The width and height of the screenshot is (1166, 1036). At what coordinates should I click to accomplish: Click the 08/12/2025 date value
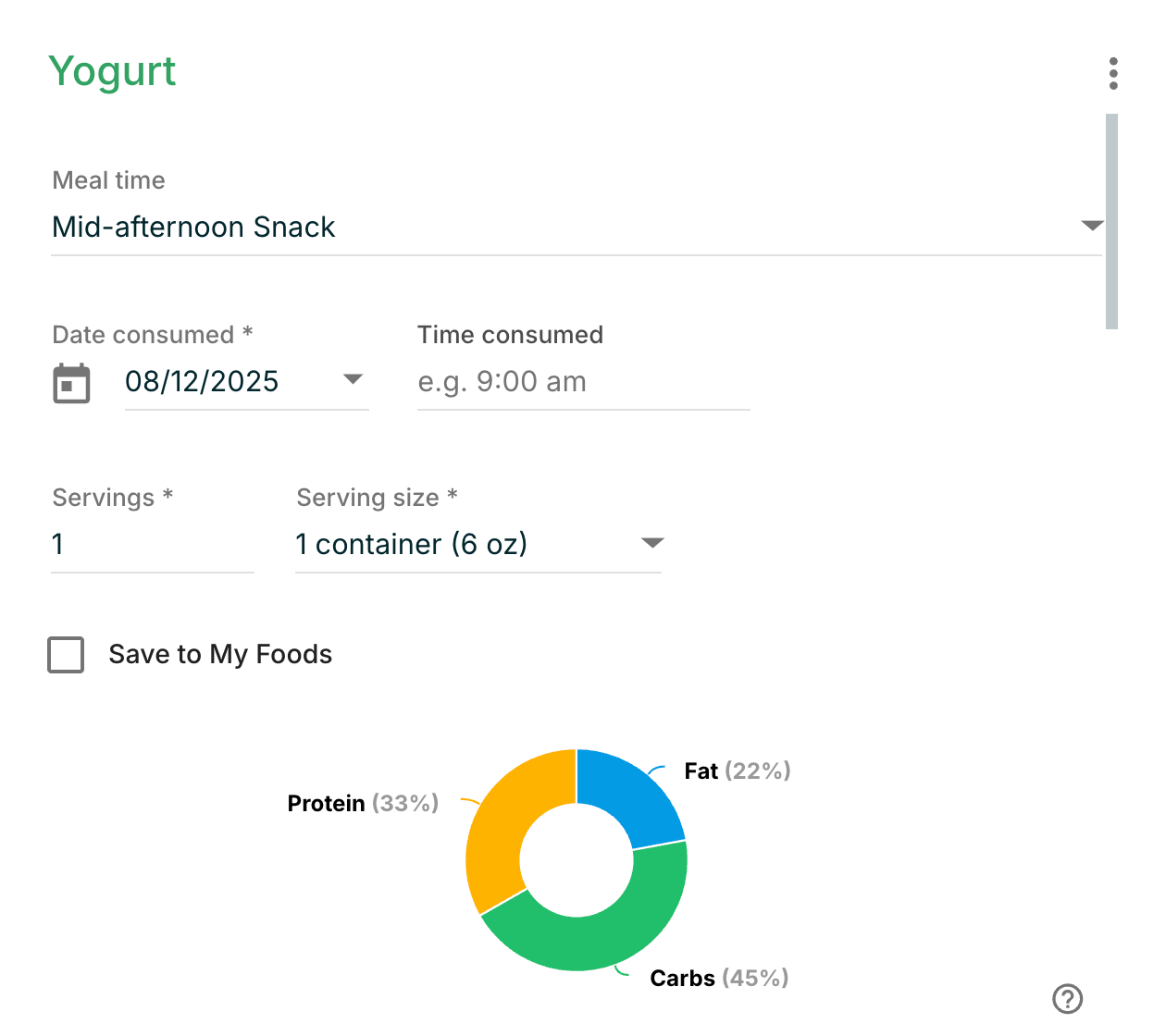coord(202,382)
